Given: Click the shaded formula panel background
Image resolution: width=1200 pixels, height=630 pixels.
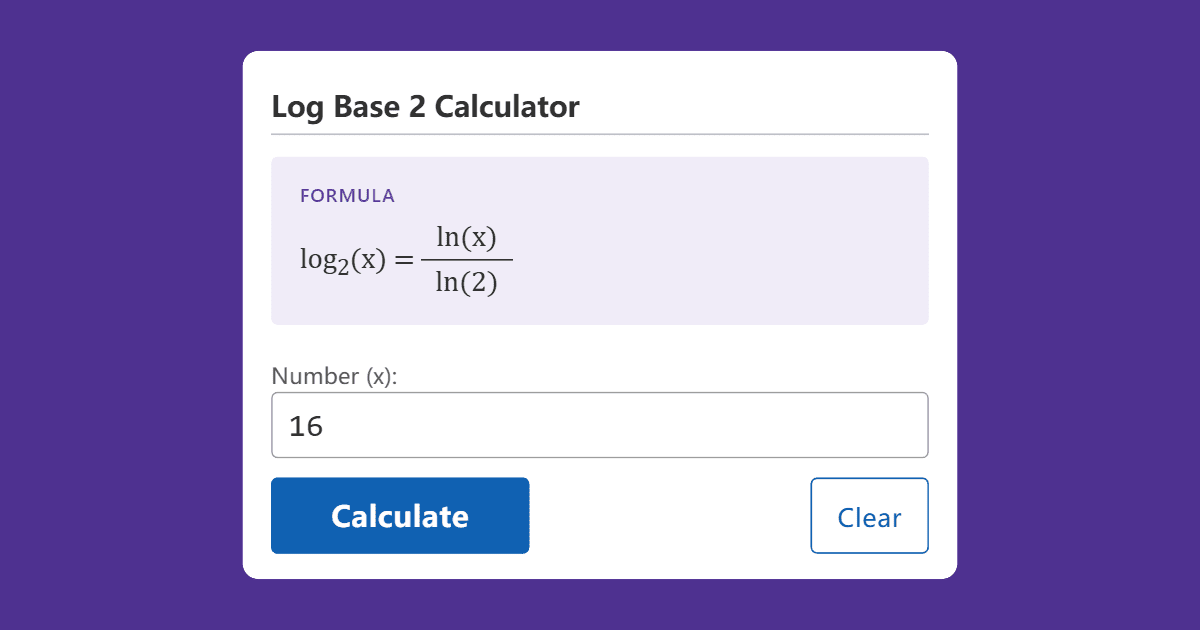Looking at the screenshot, I should (750, 240).
